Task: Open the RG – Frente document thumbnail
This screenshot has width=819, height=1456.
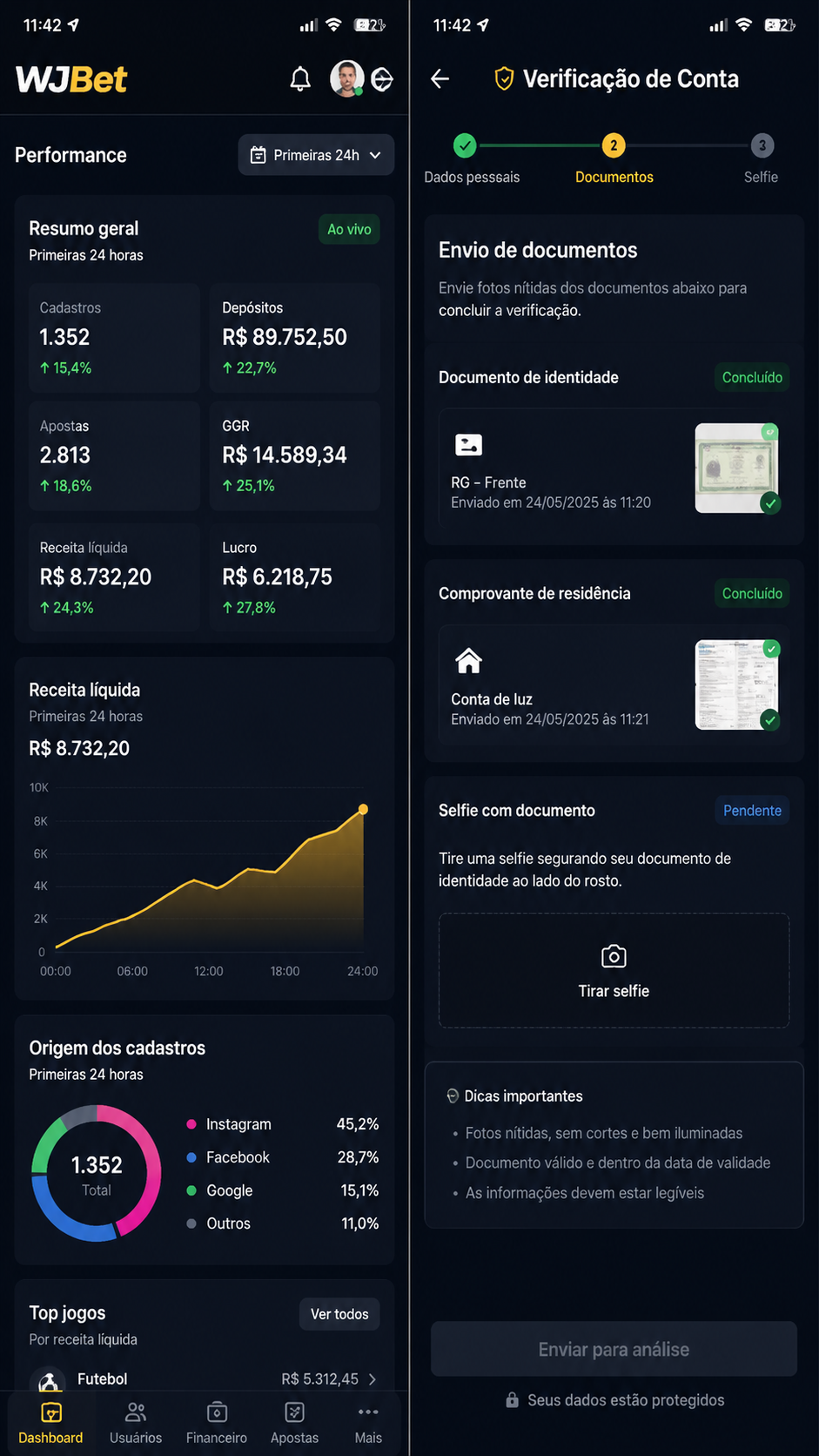Action: coord(736,468)
